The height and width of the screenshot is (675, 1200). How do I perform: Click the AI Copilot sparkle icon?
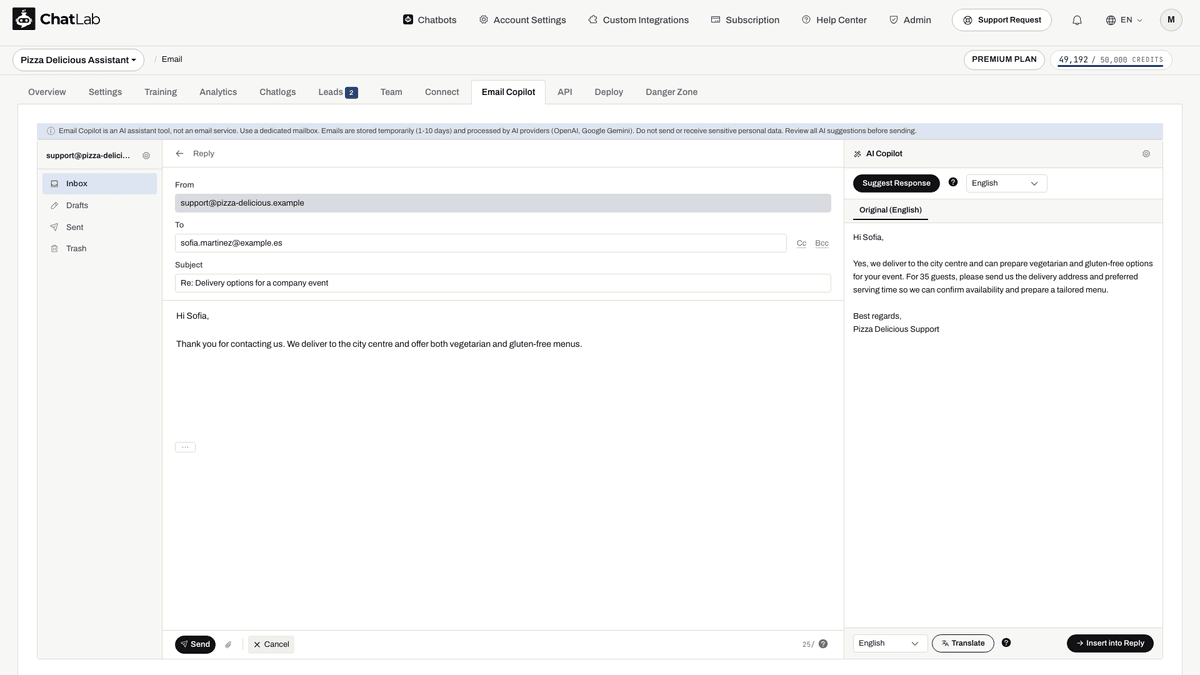[x=858, y=154]
